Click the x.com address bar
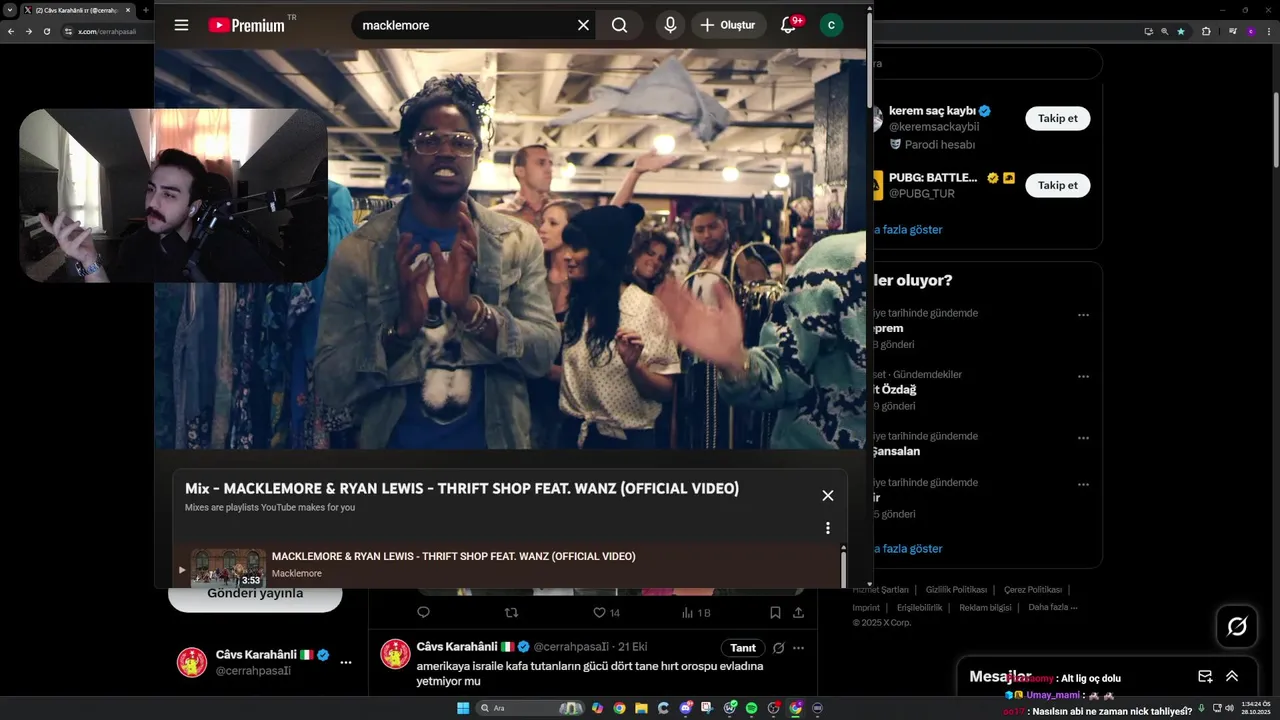The width and height of the screenshot is (1280, 720). [108, 31]
